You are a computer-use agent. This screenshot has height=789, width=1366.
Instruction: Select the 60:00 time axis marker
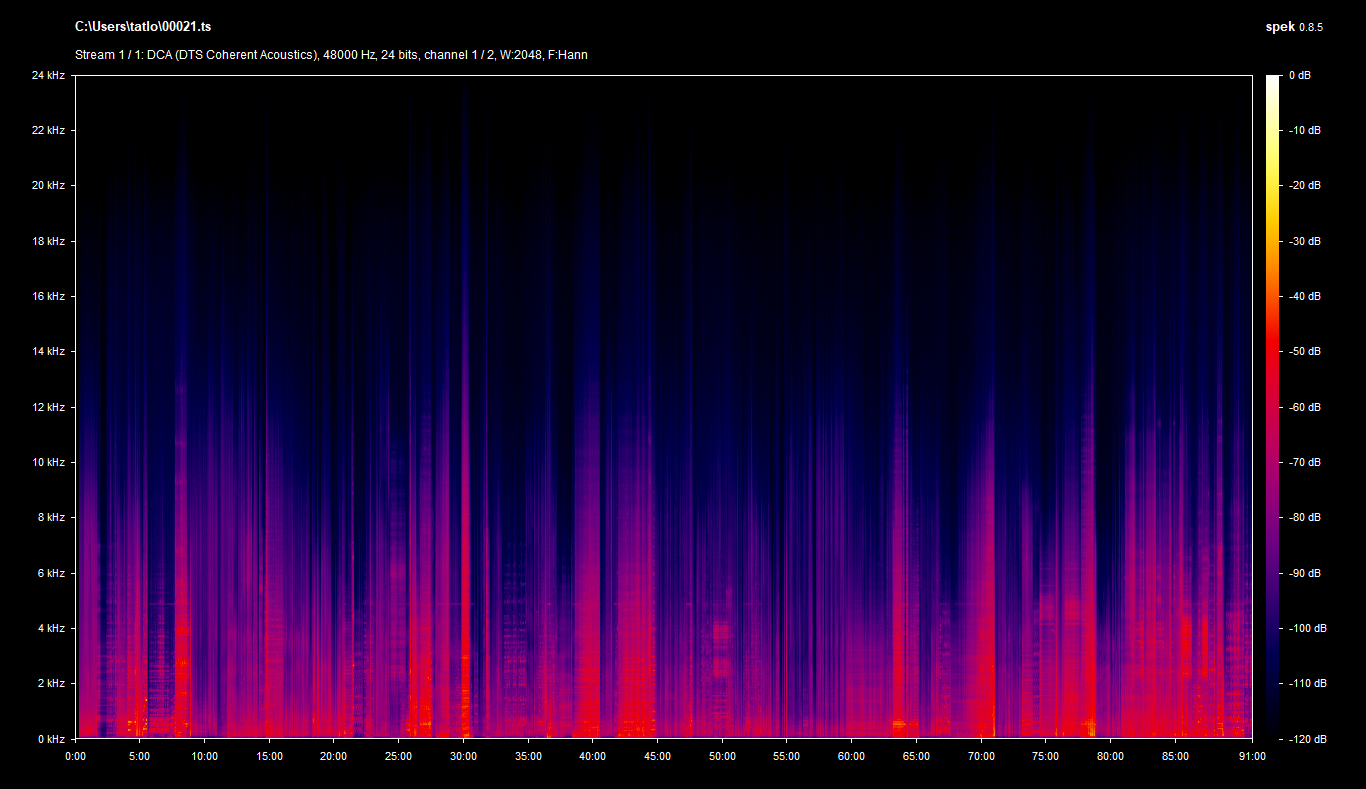(851, 757)
